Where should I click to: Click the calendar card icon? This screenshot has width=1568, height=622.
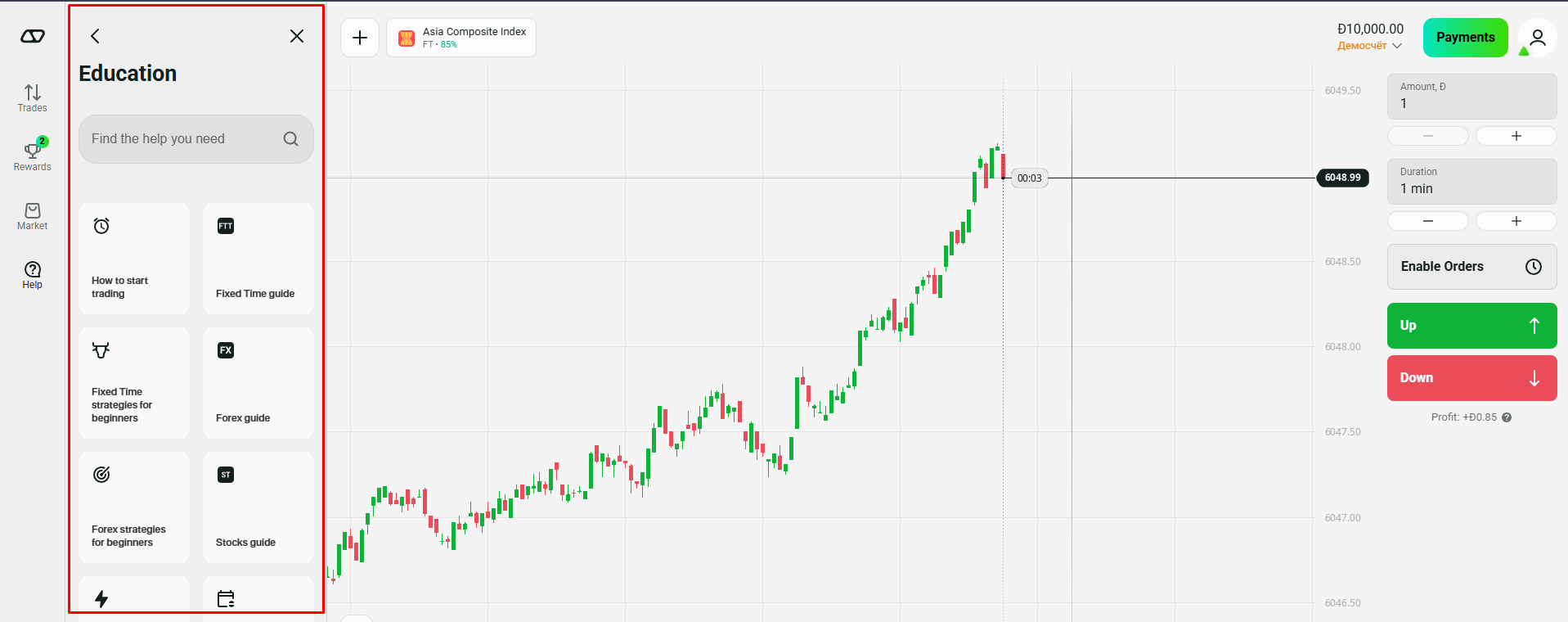click(226, 599)
